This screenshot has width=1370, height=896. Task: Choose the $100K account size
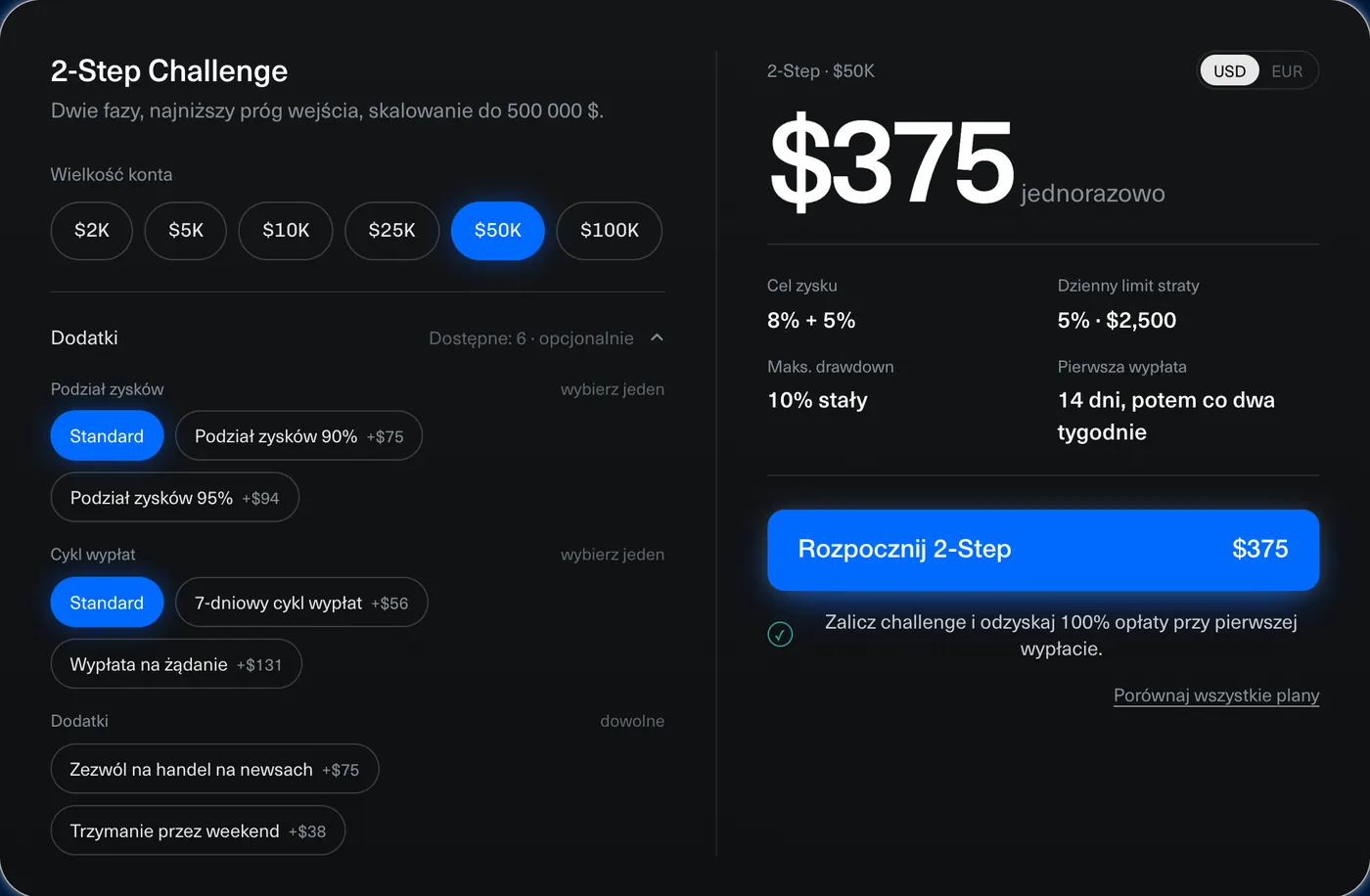click(x=610, y=231)
